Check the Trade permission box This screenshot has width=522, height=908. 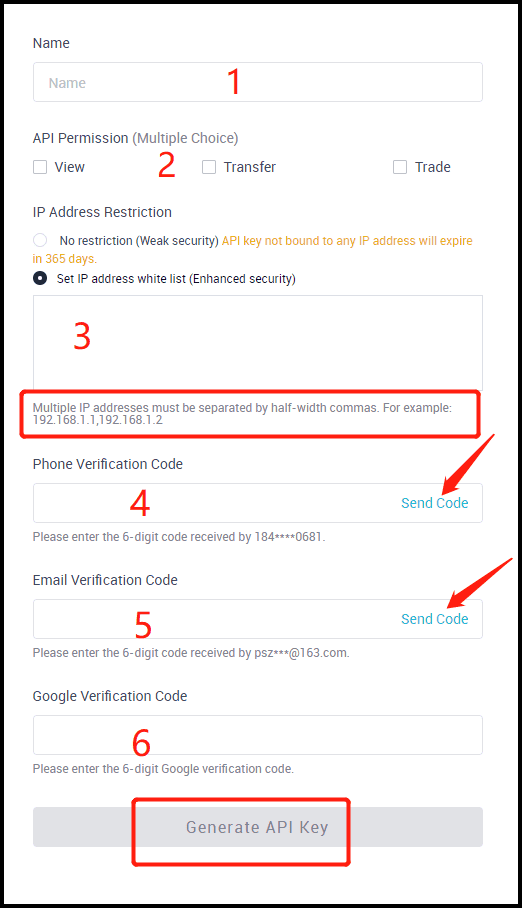click(400, 167)
